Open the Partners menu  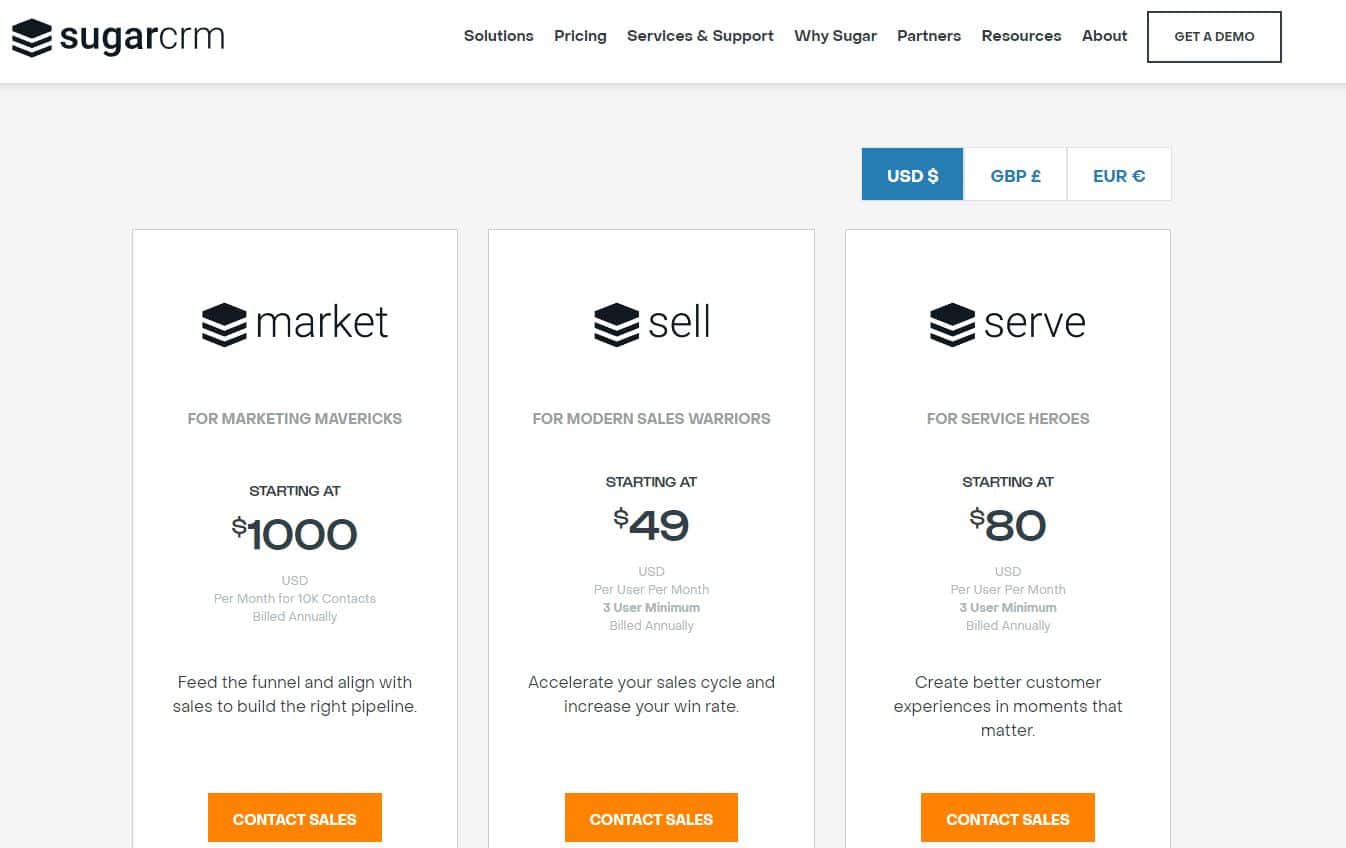pyautogui.click(x=929, y=36)
